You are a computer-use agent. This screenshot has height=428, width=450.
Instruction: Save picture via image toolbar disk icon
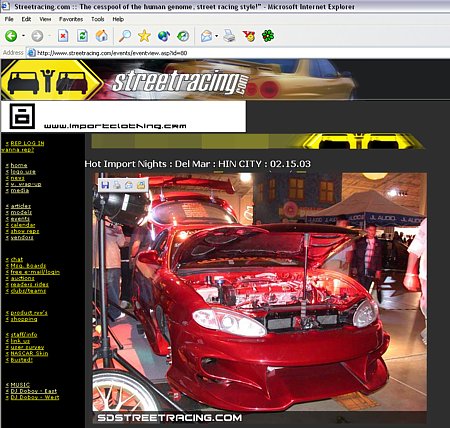pyautogui.click(x=105, y=185)
